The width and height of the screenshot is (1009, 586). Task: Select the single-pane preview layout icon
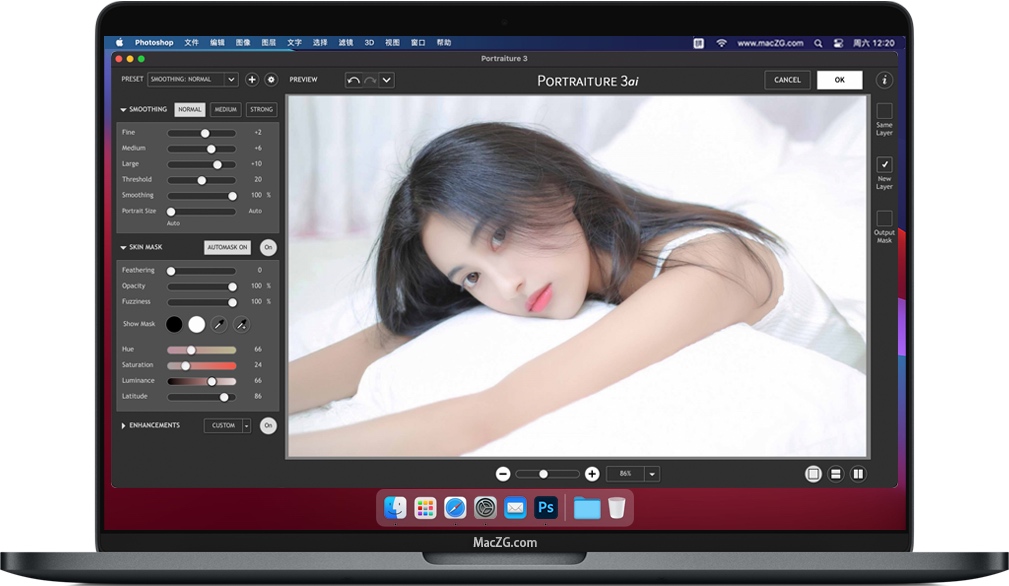click(x=813, y=474)
